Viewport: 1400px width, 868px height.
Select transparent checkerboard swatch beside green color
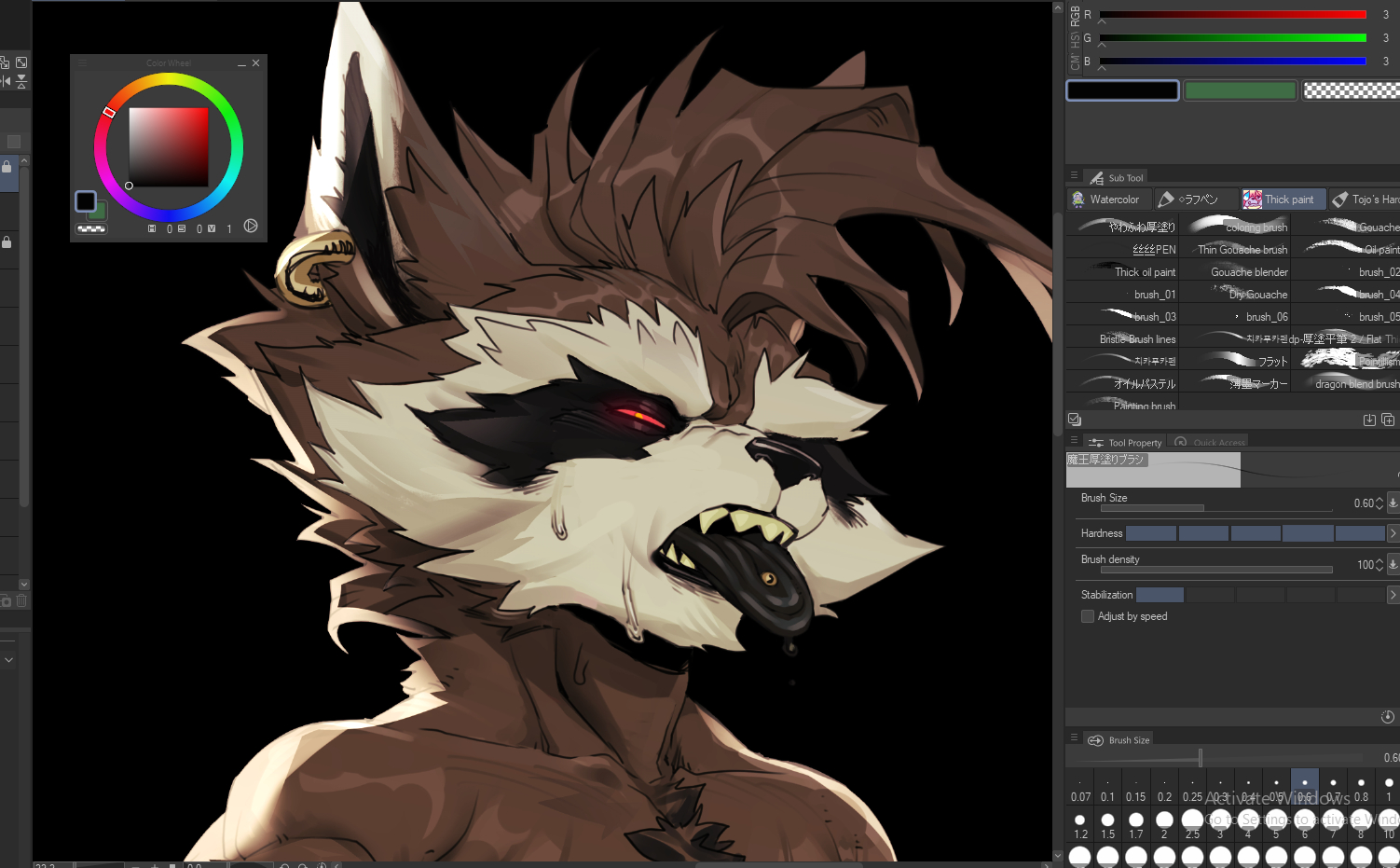pos(1351,90)
